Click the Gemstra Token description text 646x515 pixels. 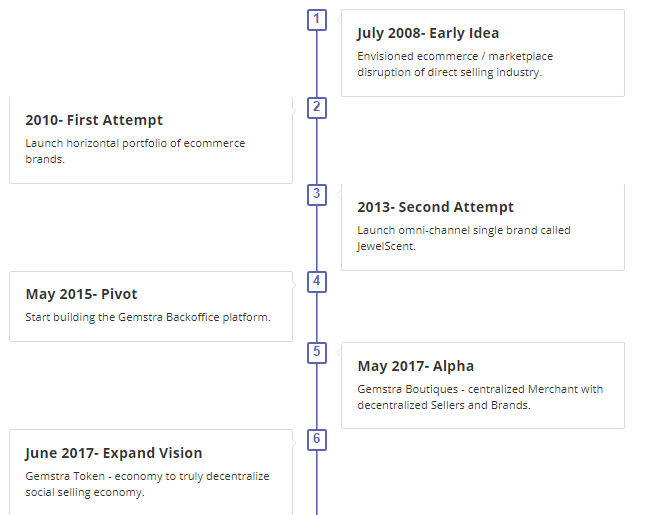coord(147,484)
